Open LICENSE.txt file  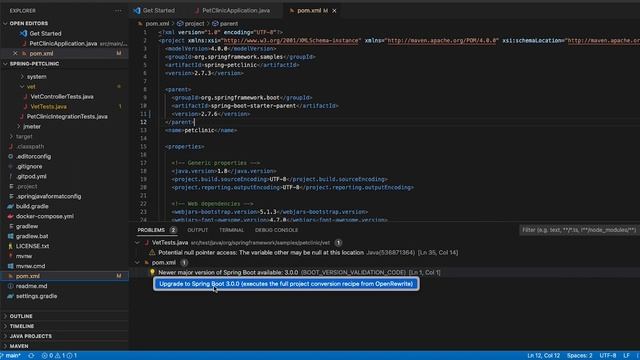pos(32,246)
